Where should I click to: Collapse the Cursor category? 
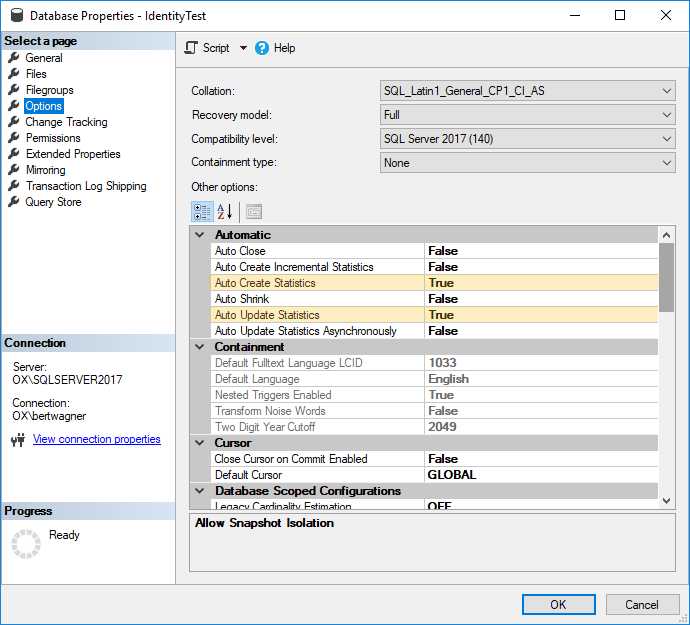(200, 443)
